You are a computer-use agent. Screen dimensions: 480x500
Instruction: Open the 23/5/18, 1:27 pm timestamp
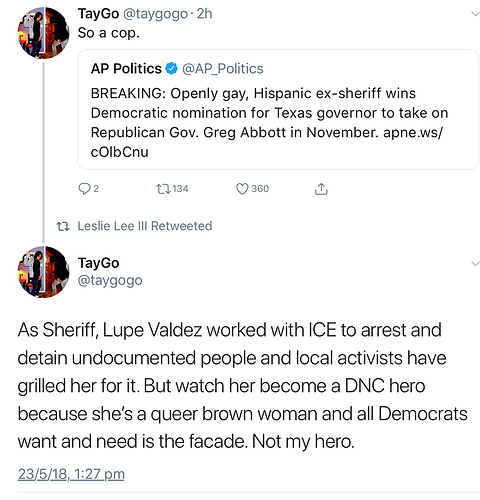click(71, 474)
